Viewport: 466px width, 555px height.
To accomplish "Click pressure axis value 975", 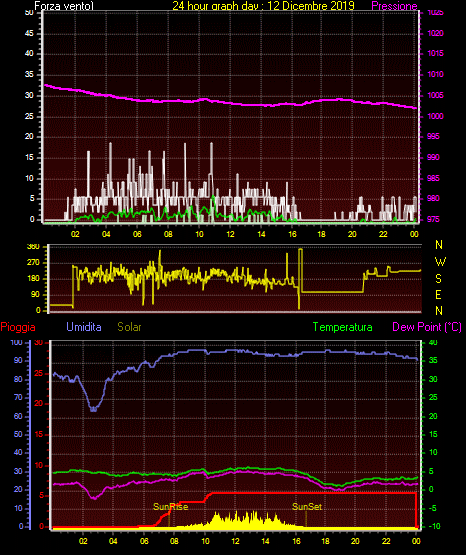I will pos(433,219).
